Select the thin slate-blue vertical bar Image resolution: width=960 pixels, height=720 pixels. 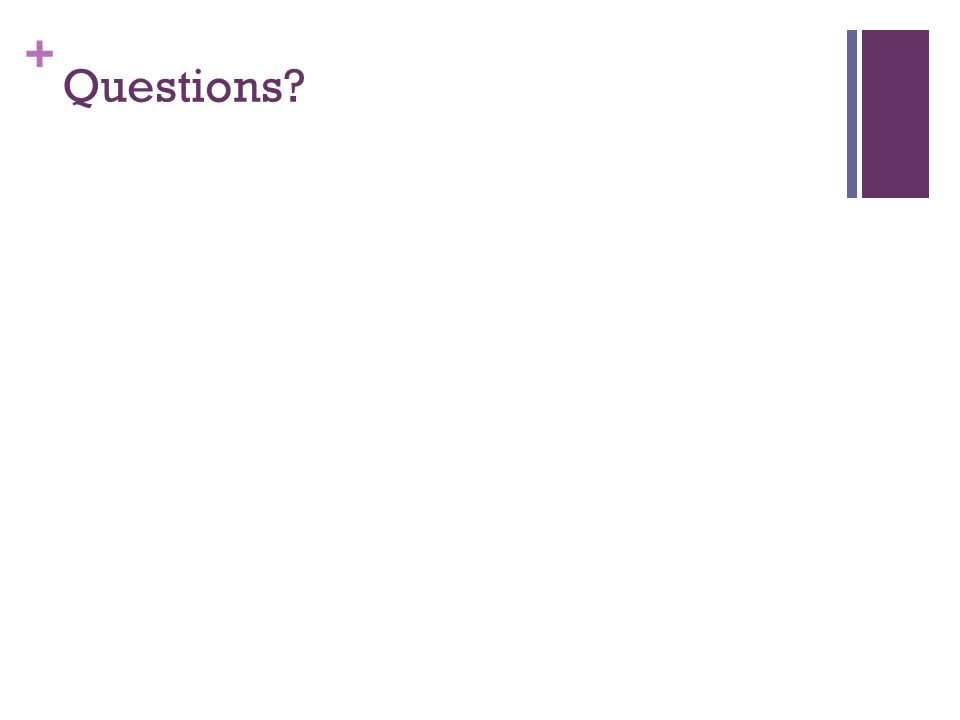(x=852, y=114)
